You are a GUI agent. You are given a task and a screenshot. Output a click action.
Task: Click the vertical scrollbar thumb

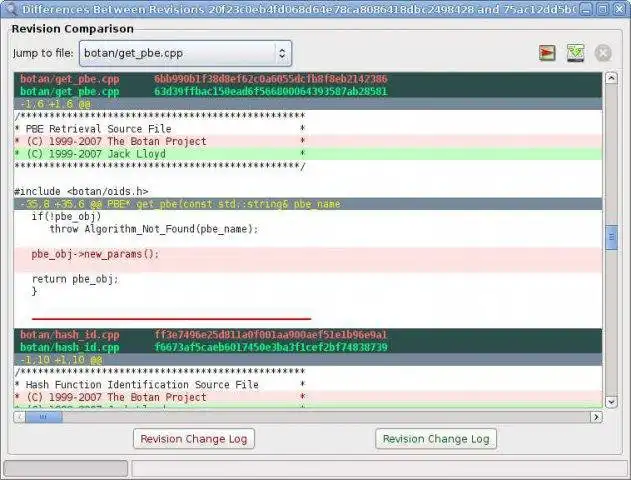point(611,237)
